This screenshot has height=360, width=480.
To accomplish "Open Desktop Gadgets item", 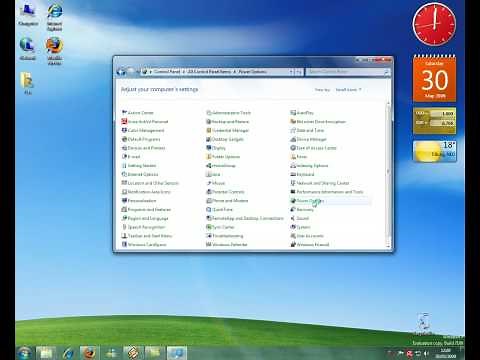I will tap(225, 139).
